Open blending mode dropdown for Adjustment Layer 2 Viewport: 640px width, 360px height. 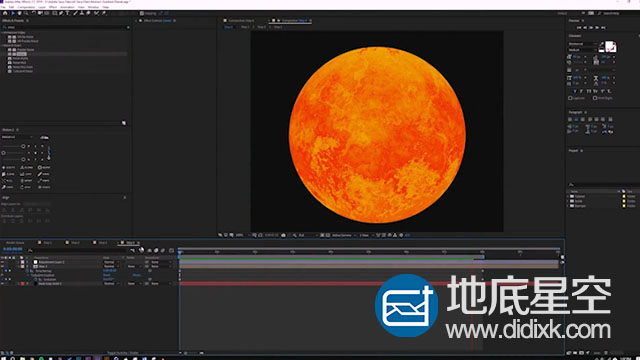pyautogui.click(x=111, y=262)
